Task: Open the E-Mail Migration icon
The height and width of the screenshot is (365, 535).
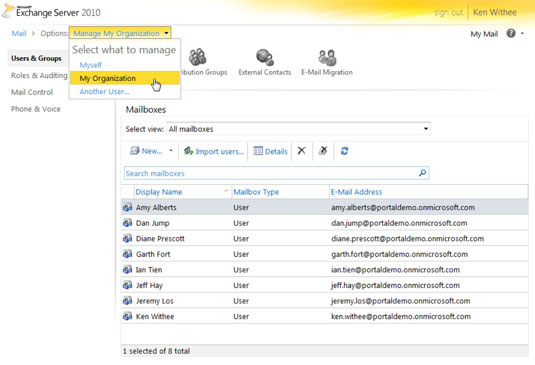Action: coord(327,57)
